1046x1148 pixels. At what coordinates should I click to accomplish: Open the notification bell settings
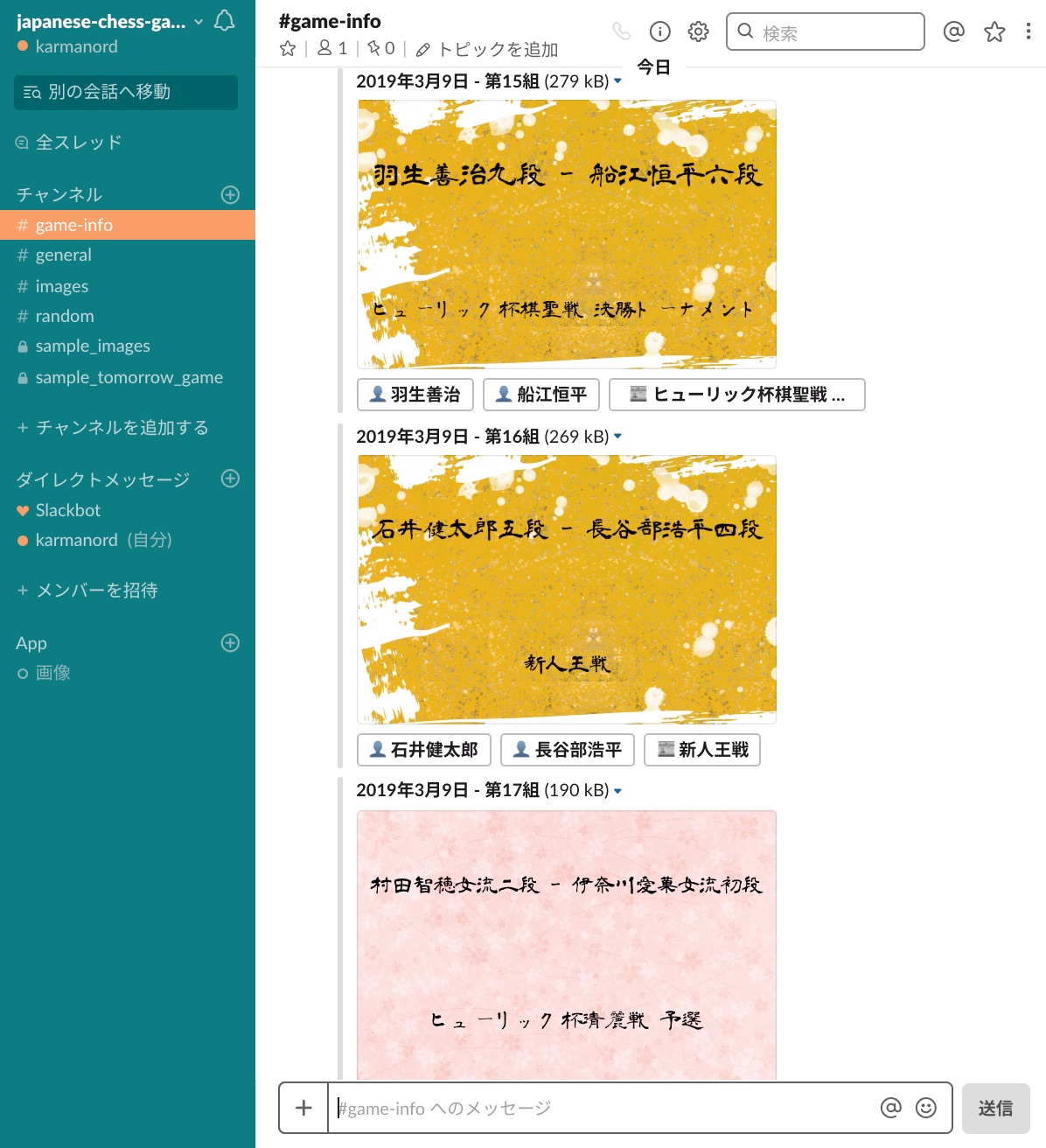click(x=224, y=21)
